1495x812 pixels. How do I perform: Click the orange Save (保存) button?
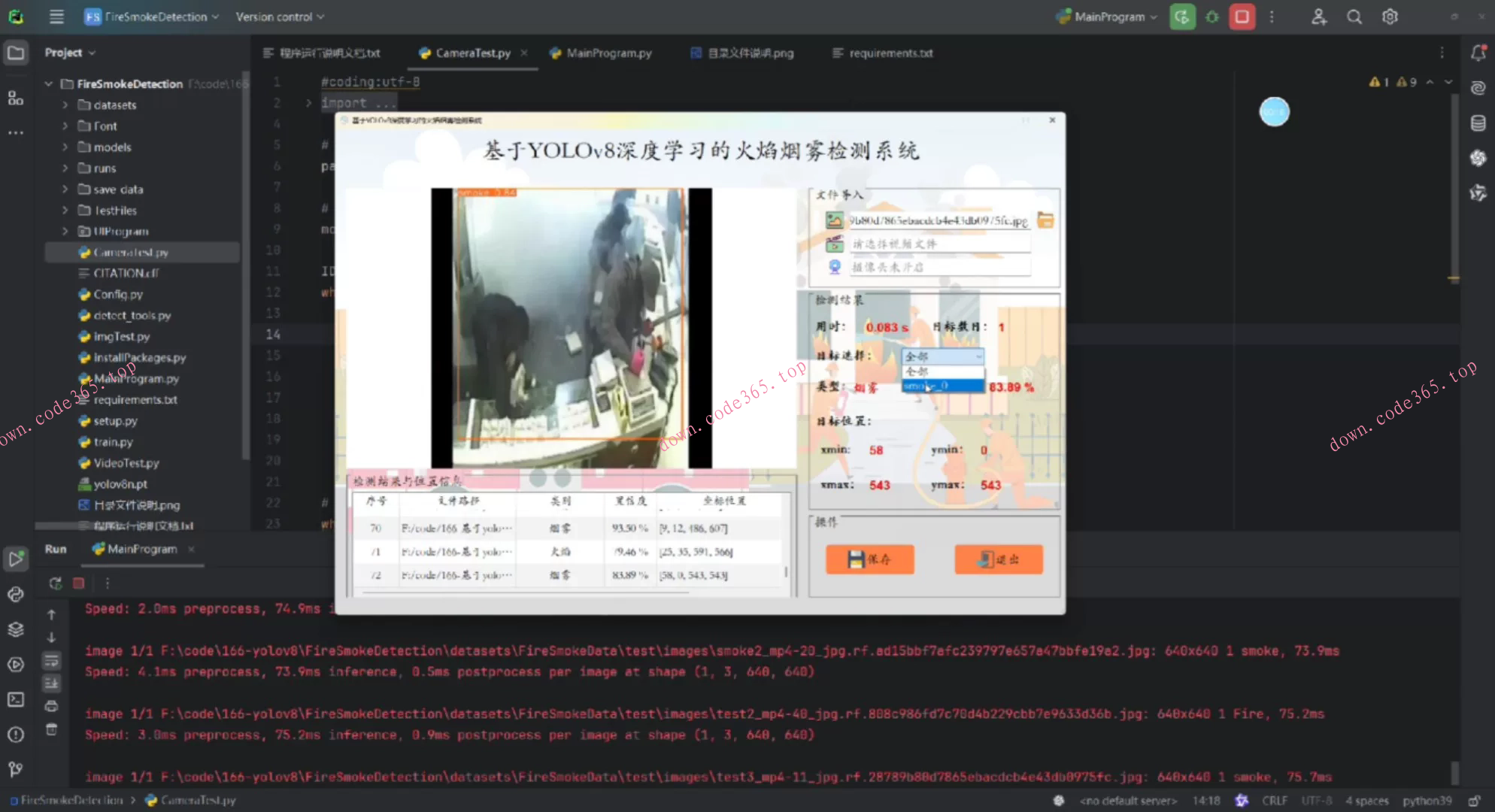[869, 559]
